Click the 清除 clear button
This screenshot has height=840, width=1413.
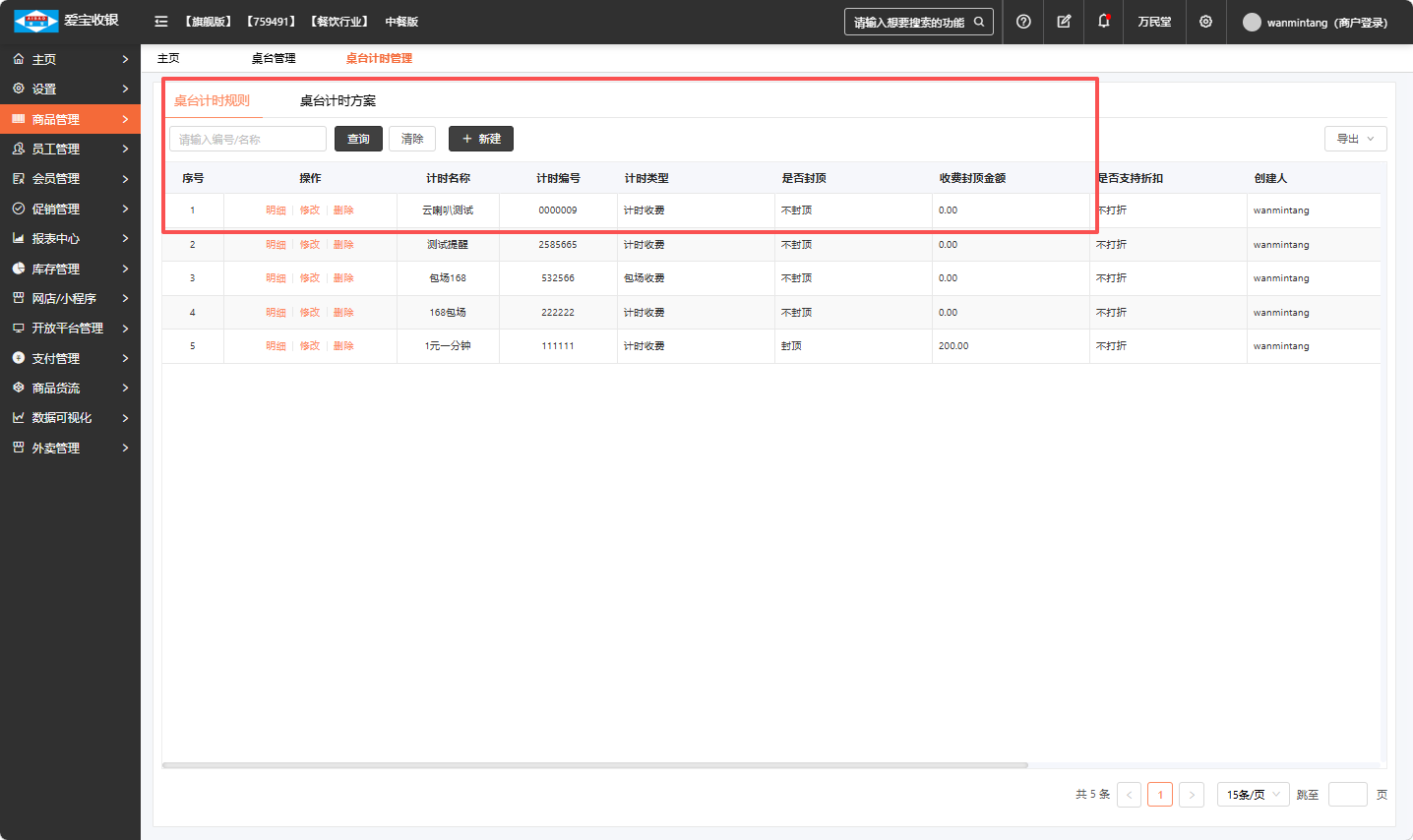412,139
